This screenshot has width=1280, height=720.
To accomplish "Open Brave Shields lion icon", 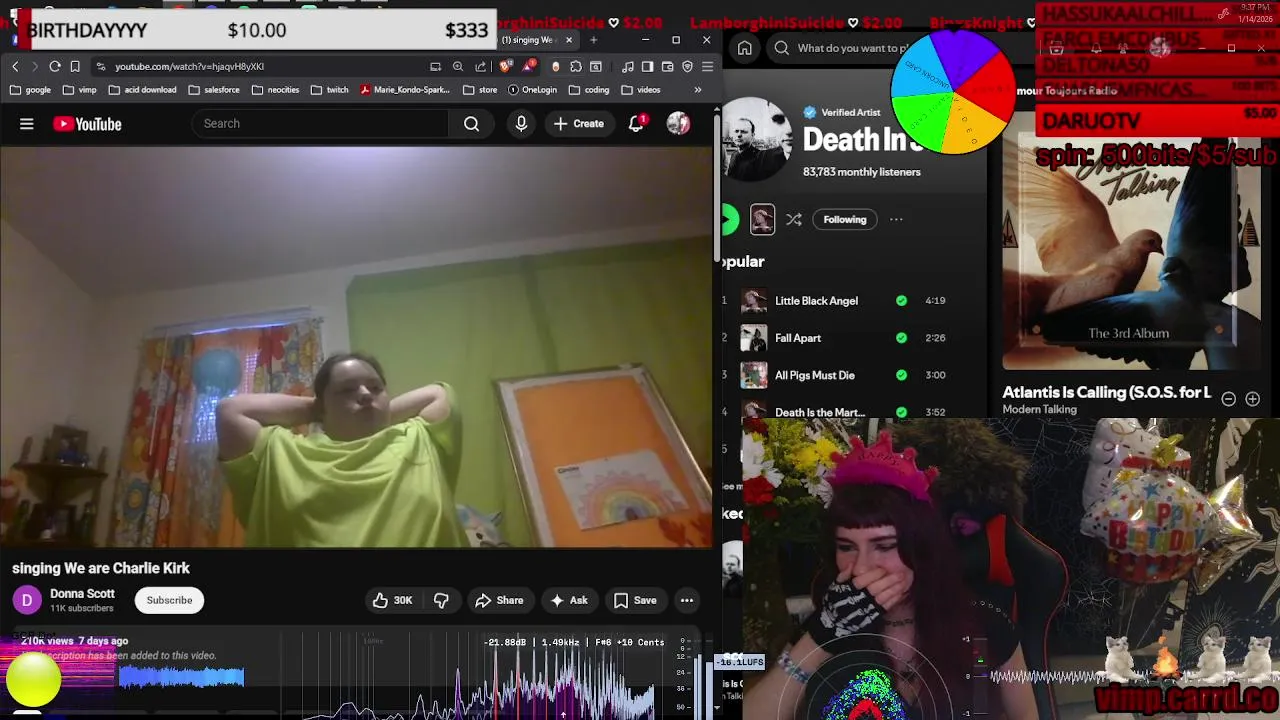I will tap(506, 66).
